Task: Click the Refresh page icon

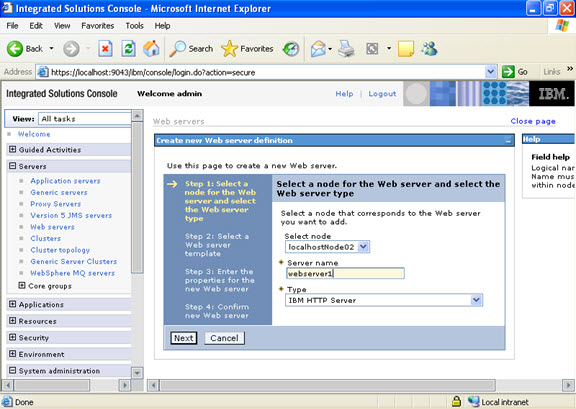Action: [129, 49]
